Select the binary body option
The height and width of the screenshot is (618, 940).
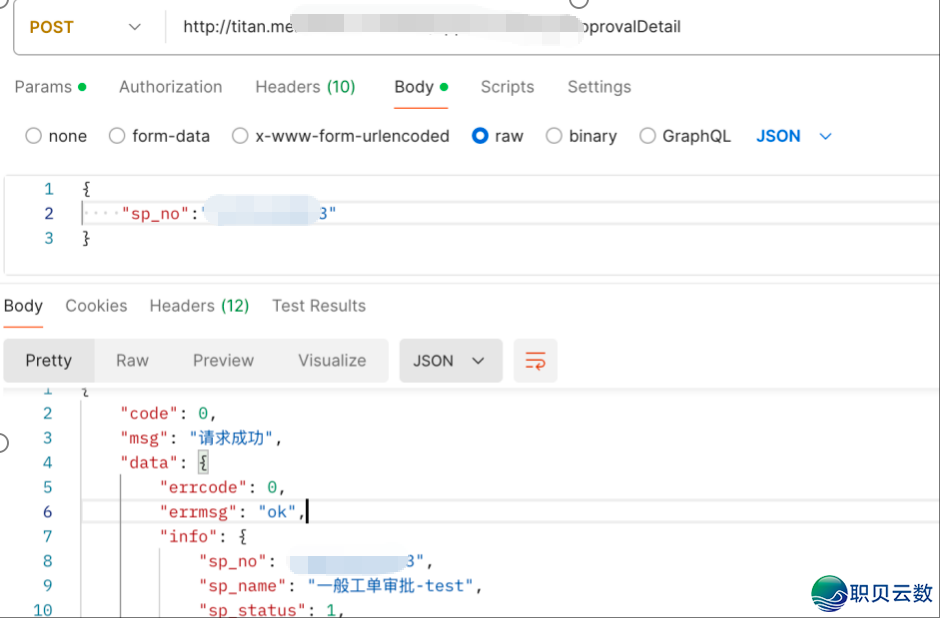coord(554,136)
